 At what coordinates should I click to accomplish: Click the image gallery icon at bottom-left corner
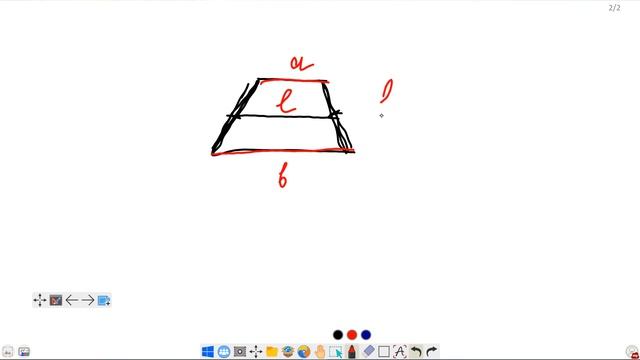24,351
